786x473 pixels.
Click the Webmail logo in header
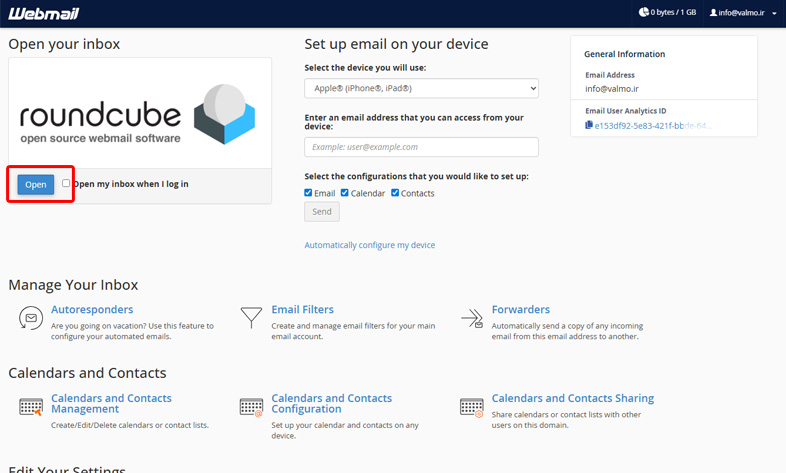43,13
